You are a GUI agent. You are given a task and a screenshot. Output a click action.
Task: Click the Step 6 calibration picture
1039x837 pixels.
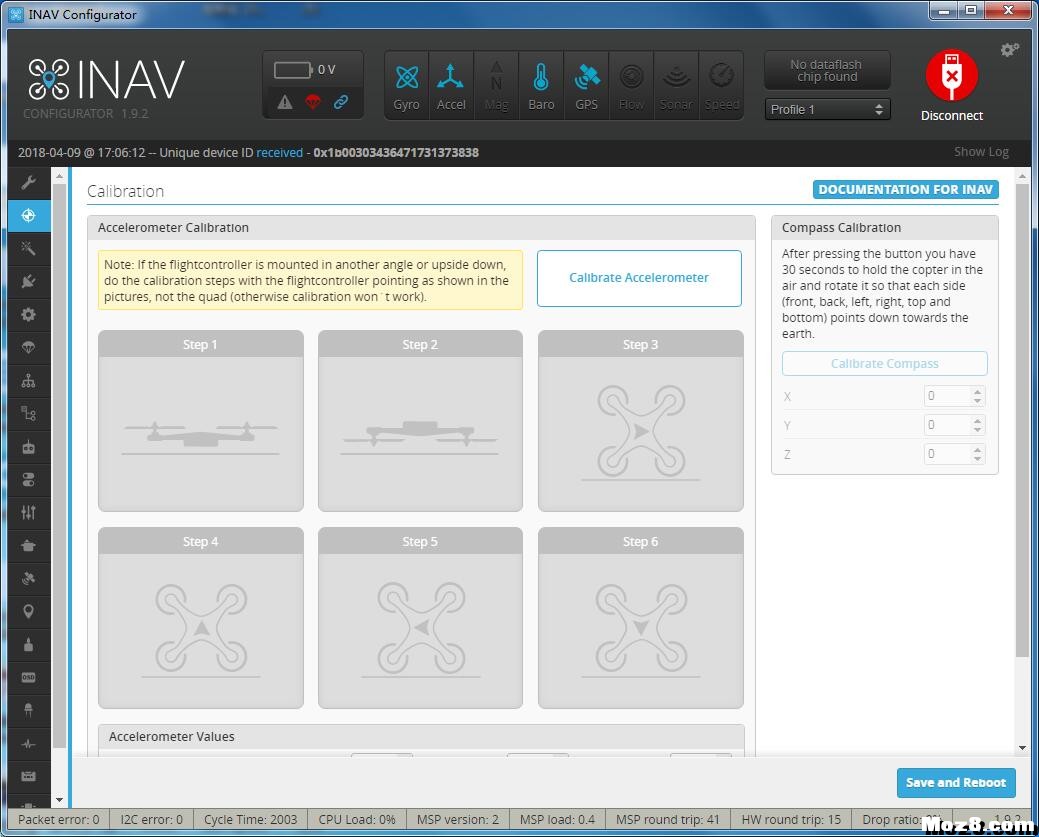pyautogui.click(x=641, y=618)
